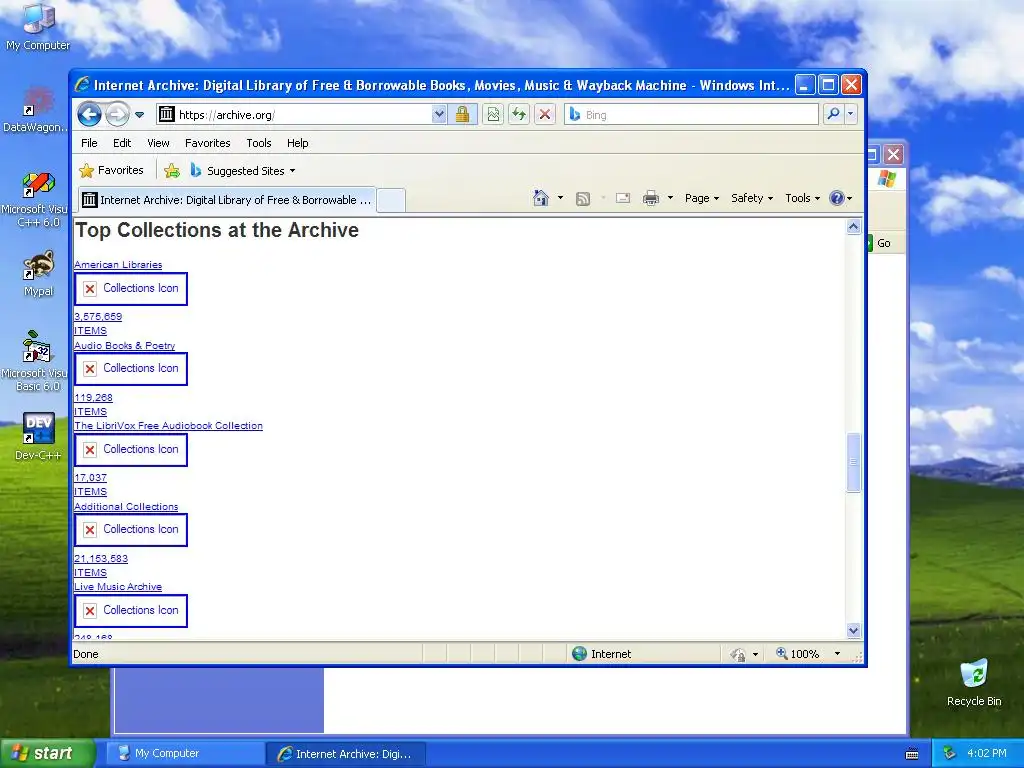
Task: Click the Print icon
Action: click(650, 198)
